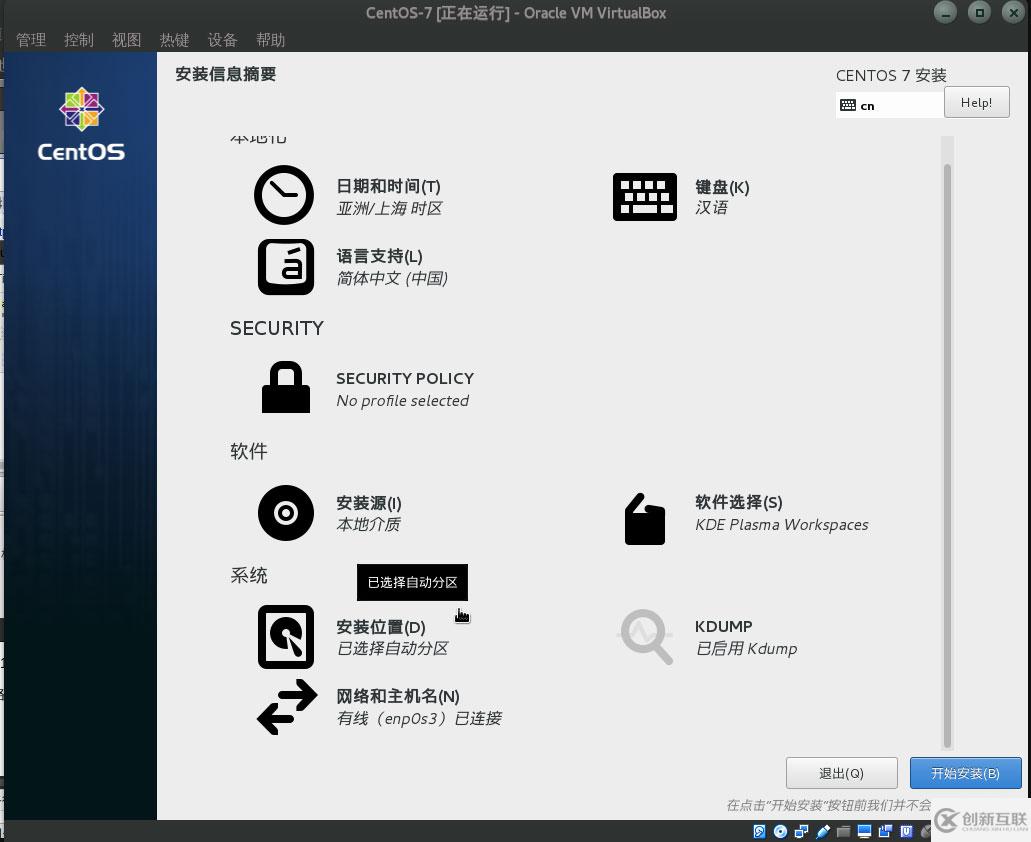This screenshot has width=1031, height=842.
Task: Open the 控制 menu
Action: [79, 40]
